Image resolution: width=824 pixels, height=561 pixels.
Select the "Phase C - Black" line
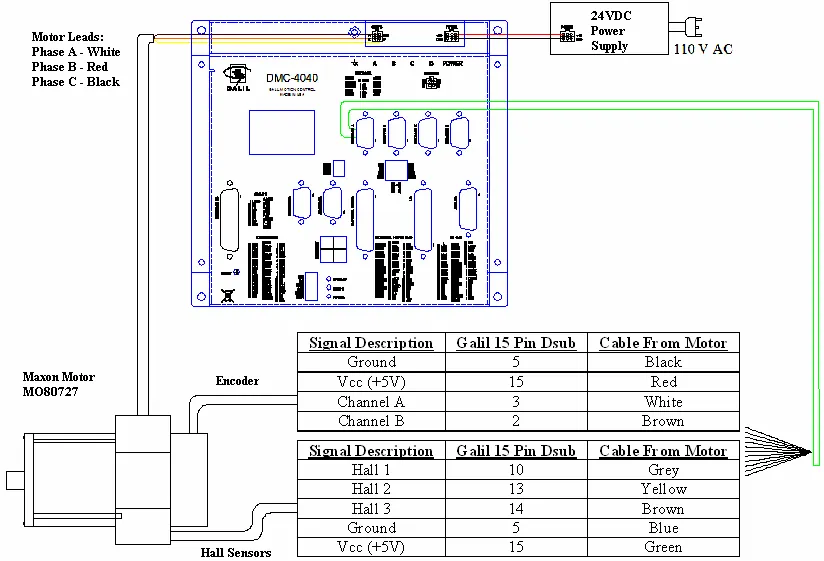[76, 81]
